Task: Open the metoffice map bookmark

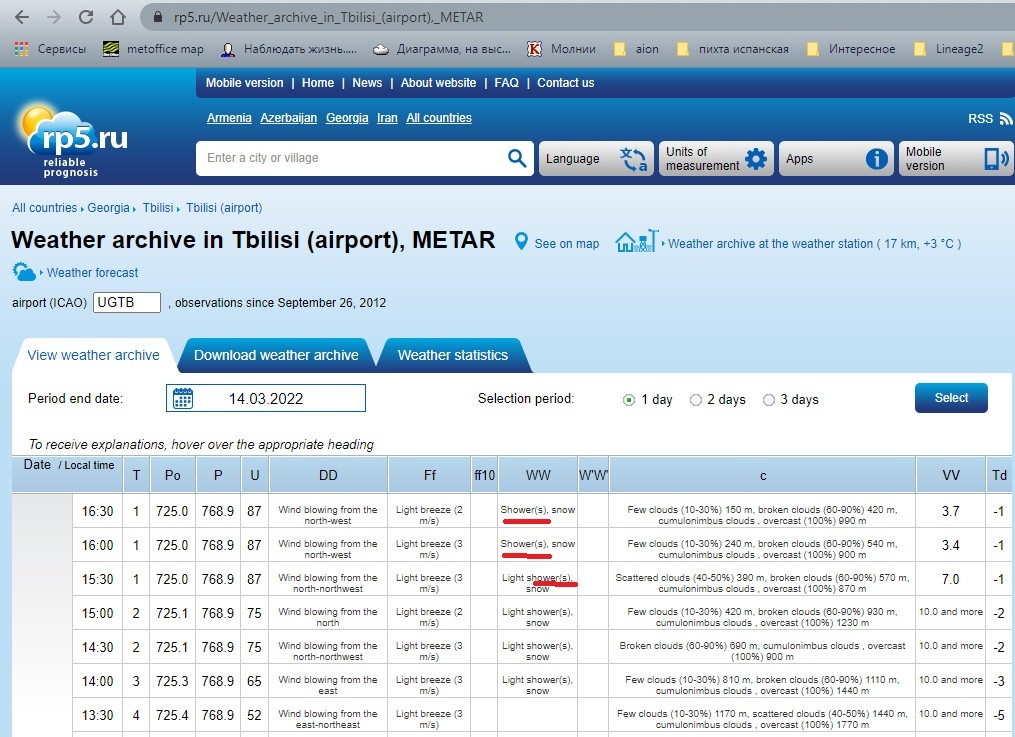Action: [153, 49]
